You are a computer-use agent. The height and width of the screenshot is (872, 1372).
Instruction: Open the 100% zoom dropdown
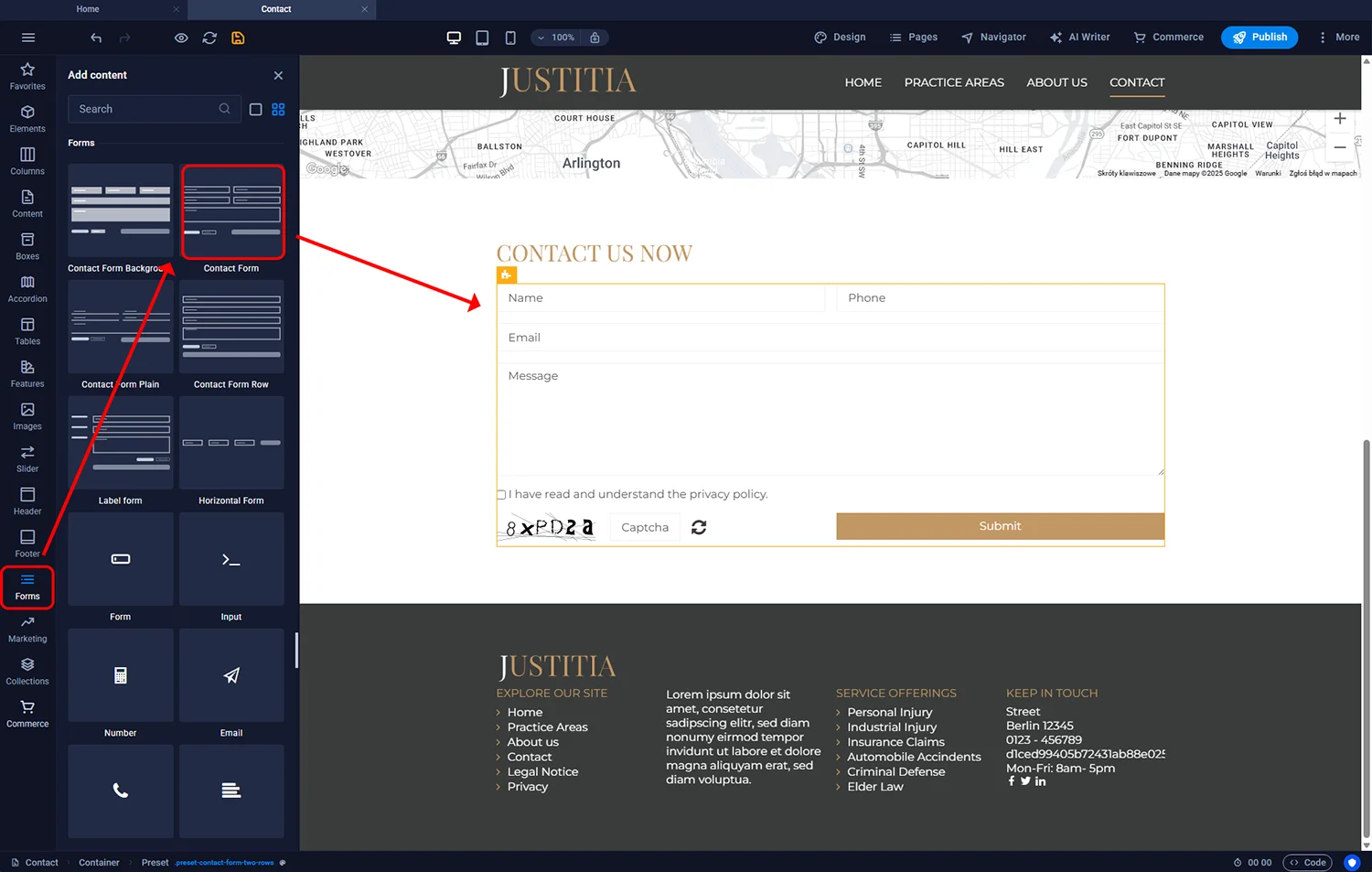click(x=556, y=38)
